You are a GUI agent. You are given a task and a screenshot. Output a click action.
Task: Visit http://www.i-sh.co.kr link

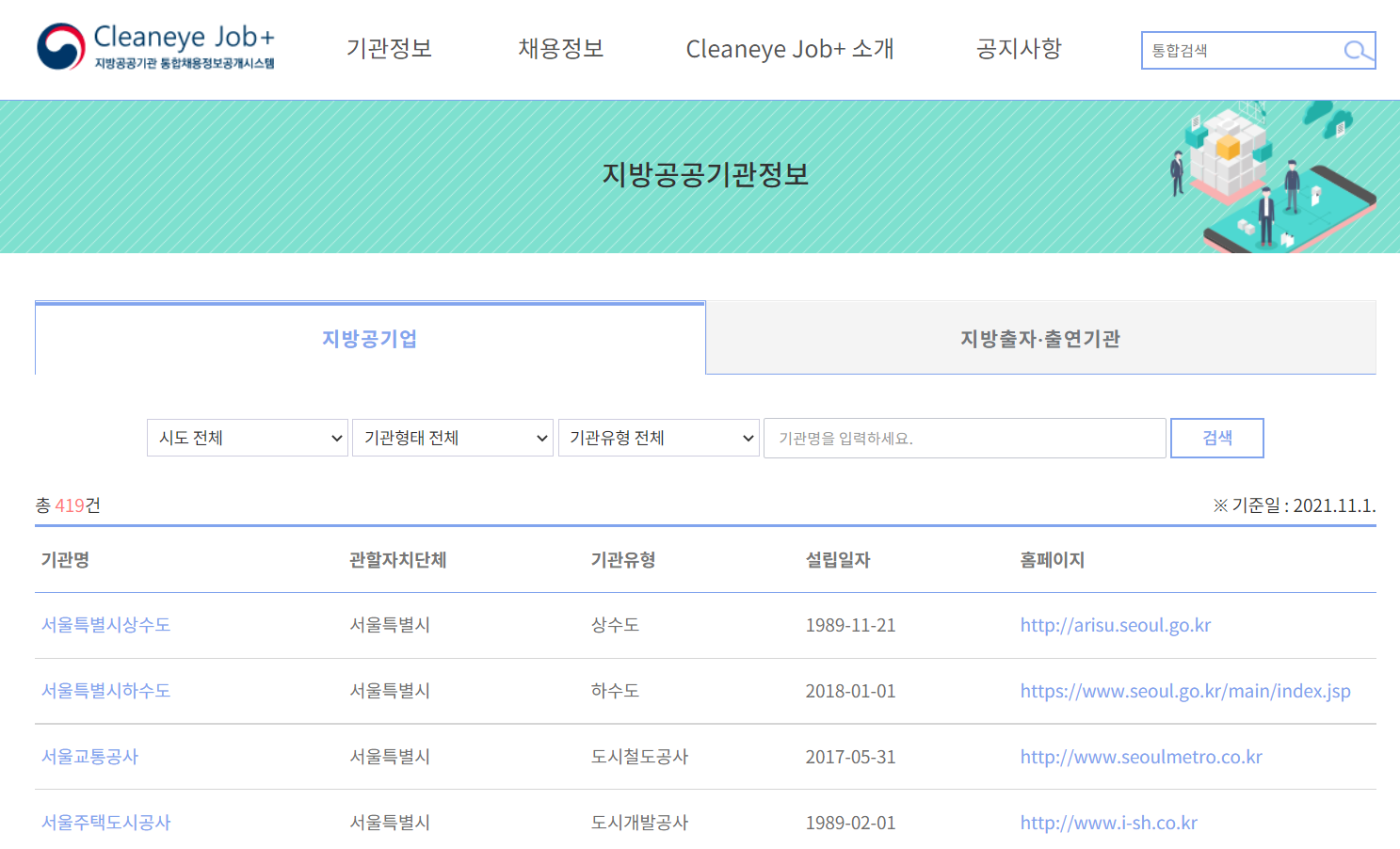1109,823
